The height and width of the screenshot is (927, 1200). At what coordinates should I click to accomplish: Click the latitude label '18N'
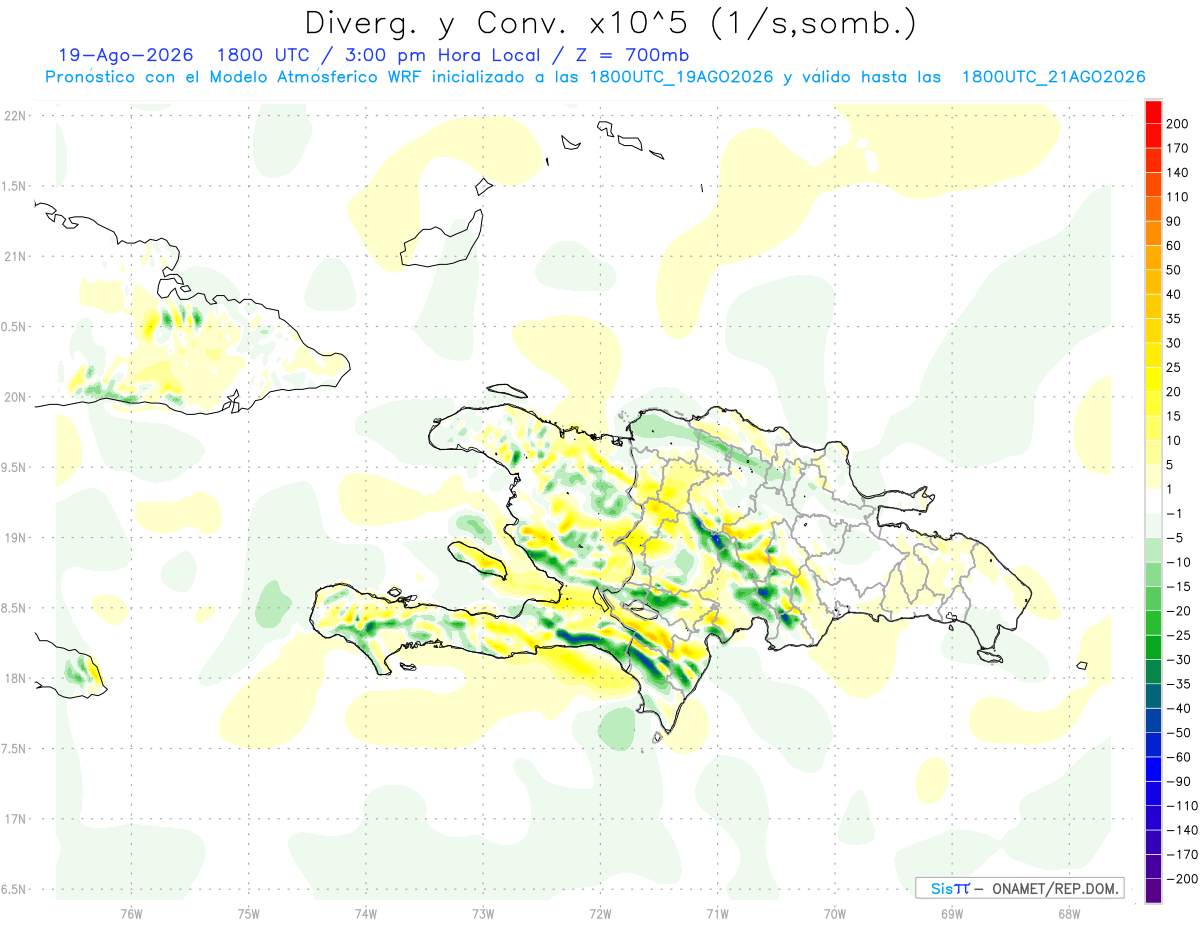[14, 678]
